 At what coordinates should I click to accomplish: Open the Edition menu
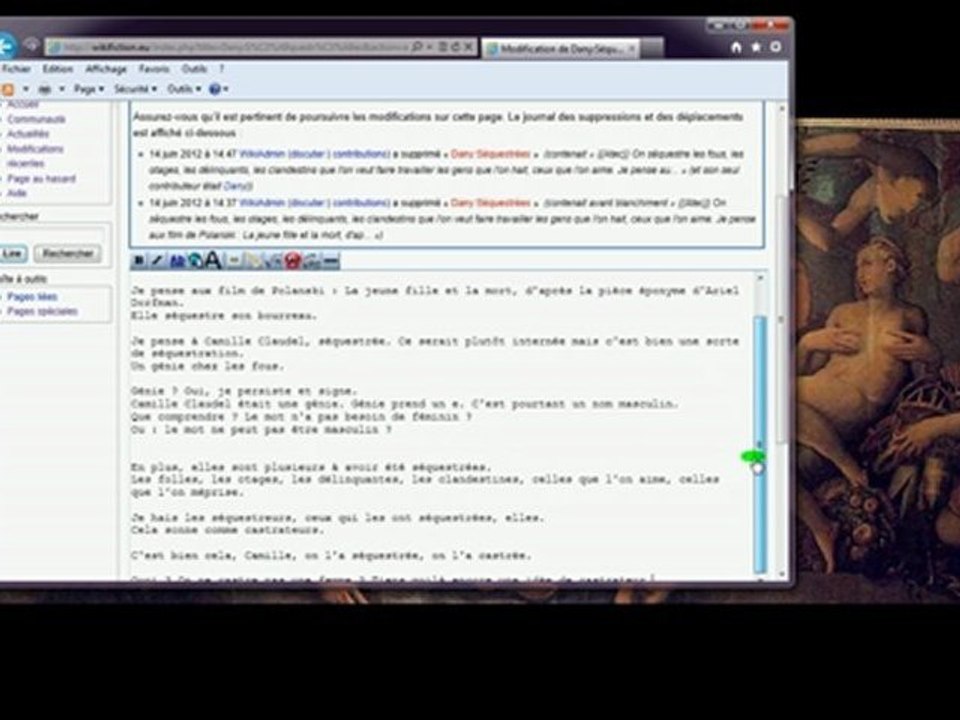pos(58,69)
